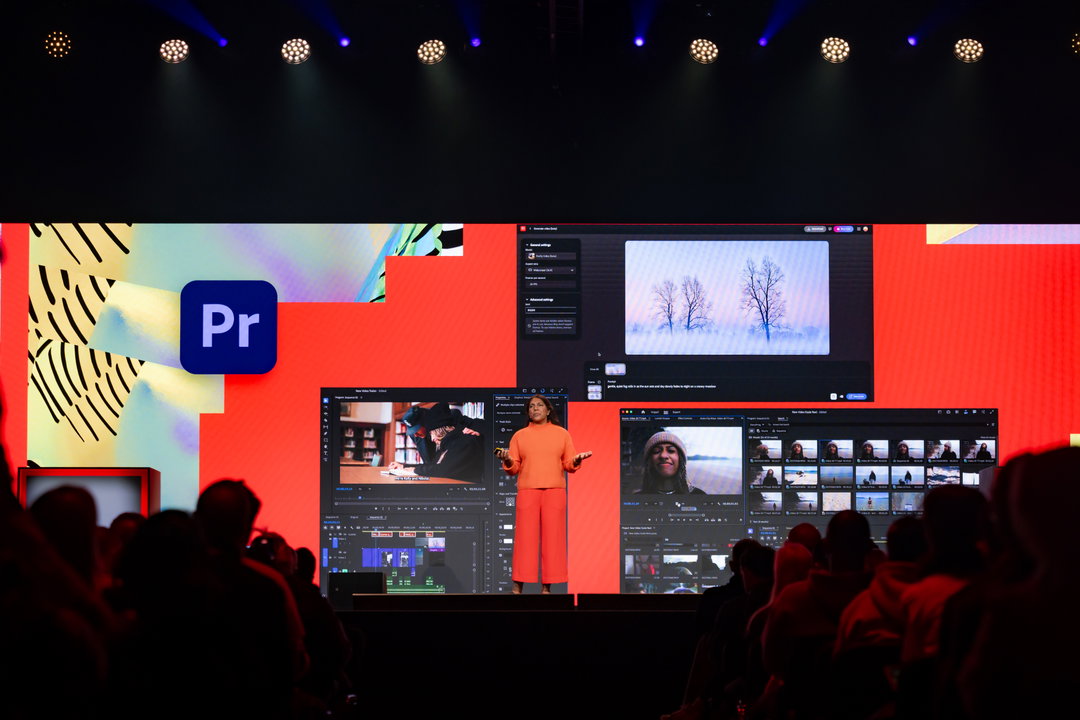Click the full-screen arrows icon in the beach-footage Premiere window
This screenshot has width=1080, height=720.
992,412
